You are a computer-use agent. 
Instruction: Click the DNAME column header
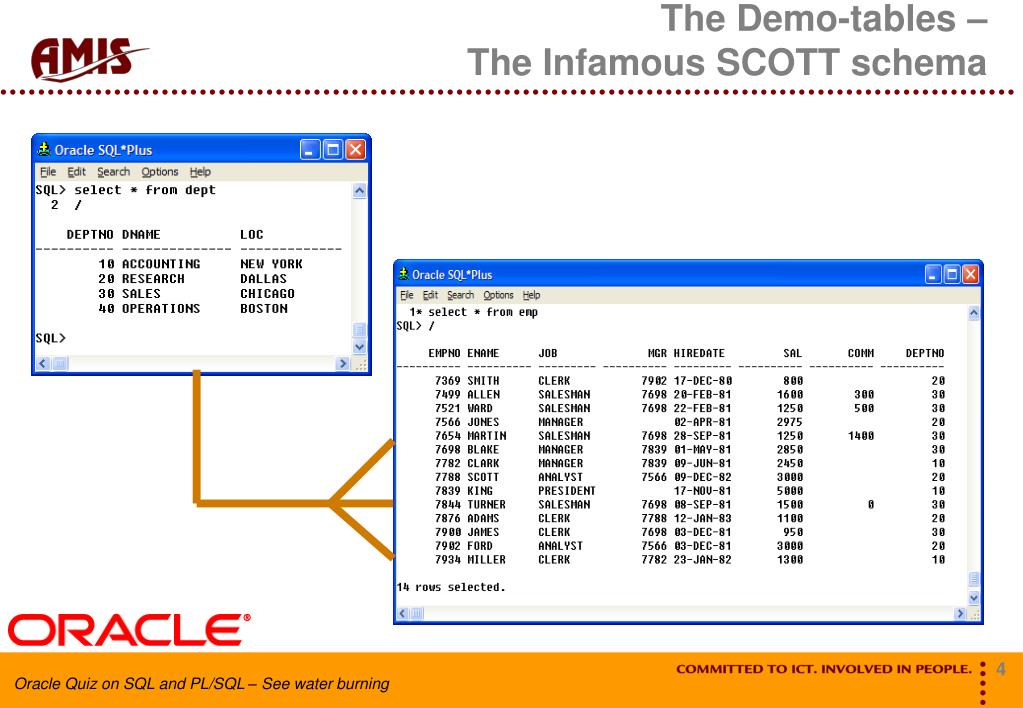pyautogui.click(x=141, y=234)
